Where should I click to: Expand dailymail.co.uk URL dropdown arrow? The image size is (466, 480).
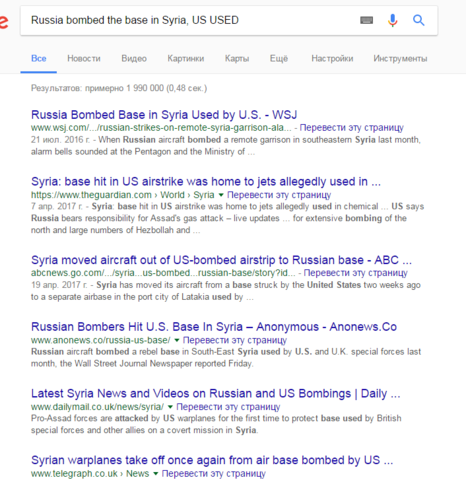[170, 407]
